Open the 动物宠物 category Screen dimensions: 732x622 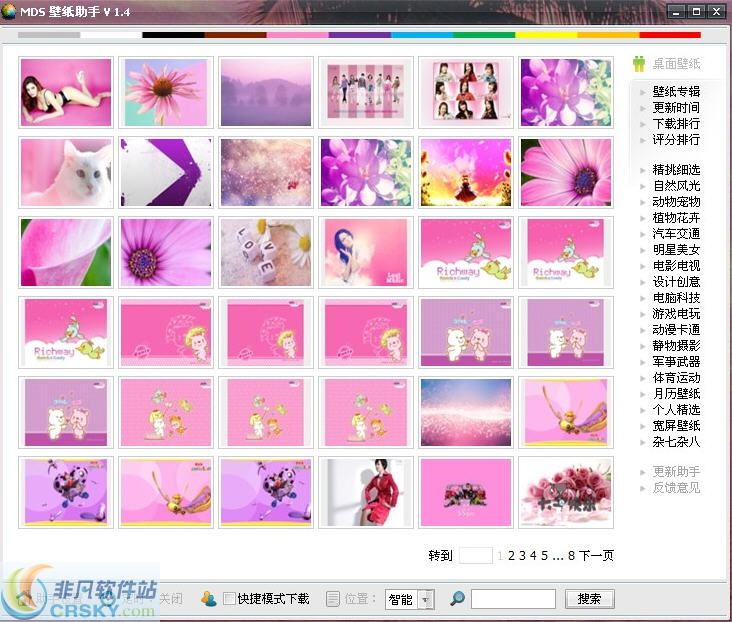[676, 201]
